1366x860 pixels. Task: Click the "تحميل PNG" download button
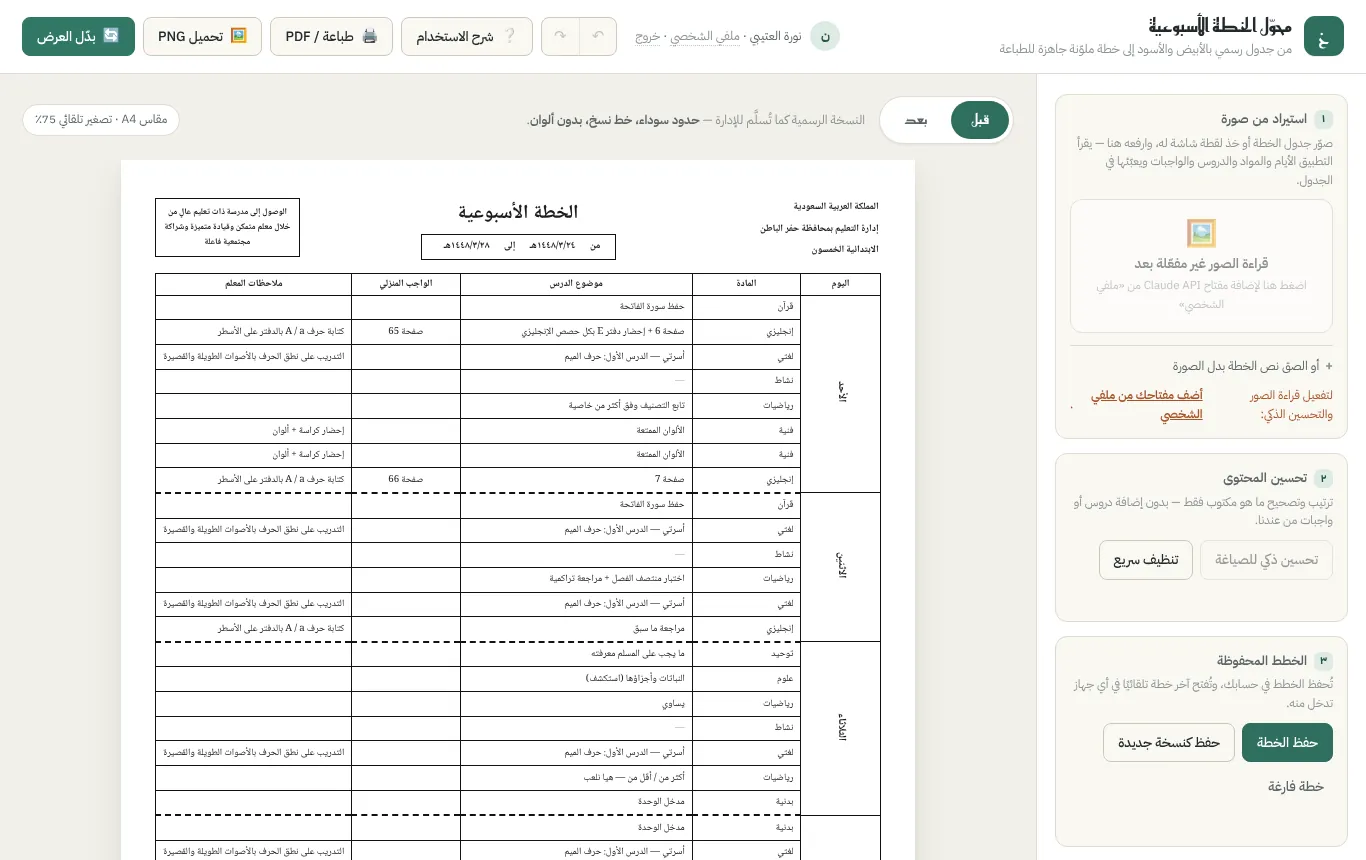(x=203, y=36)
